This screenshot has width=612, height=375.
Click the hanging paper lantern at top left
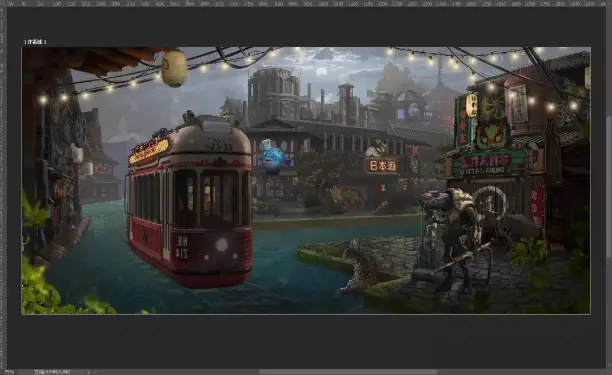(x=174, y=68)
